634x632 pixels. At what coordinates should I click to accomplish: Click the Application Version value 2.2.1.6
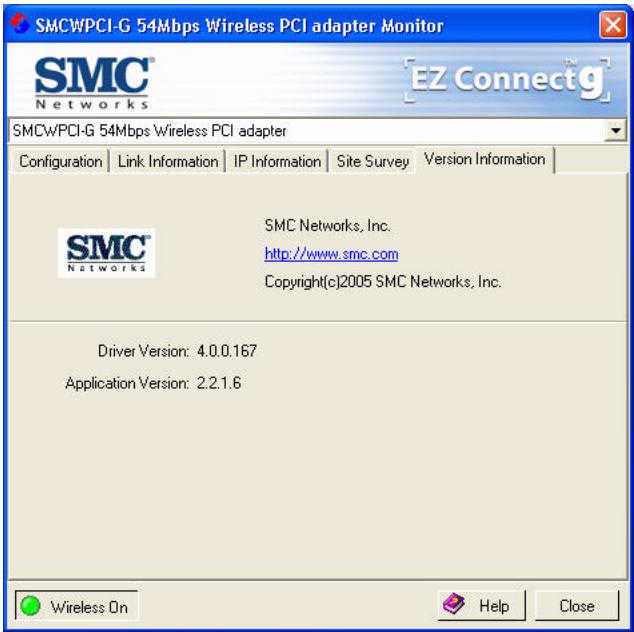pyautogui.click(x=219, y=383)
